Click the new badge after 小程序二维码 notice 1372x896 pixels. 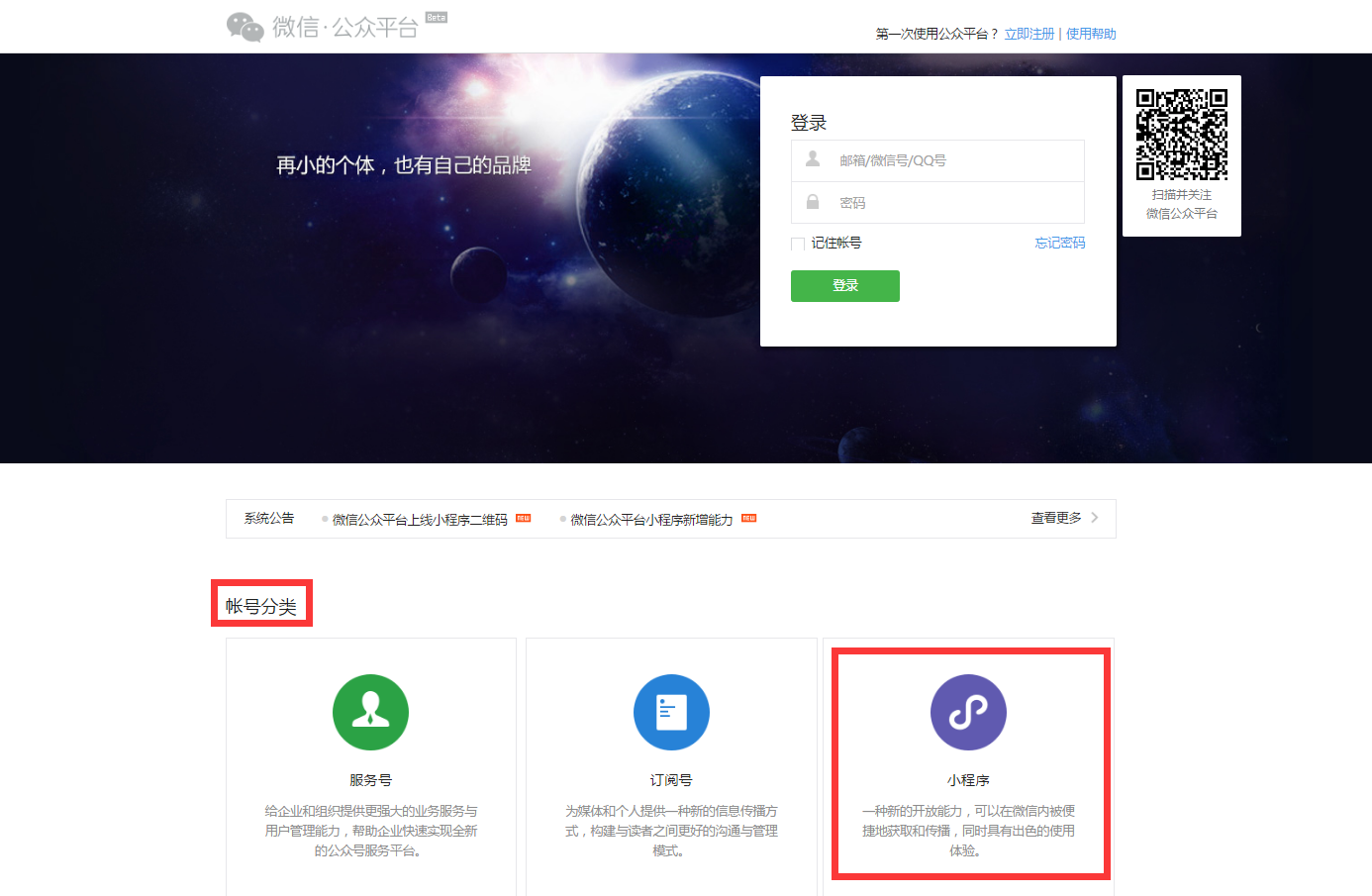click(524, 518)
